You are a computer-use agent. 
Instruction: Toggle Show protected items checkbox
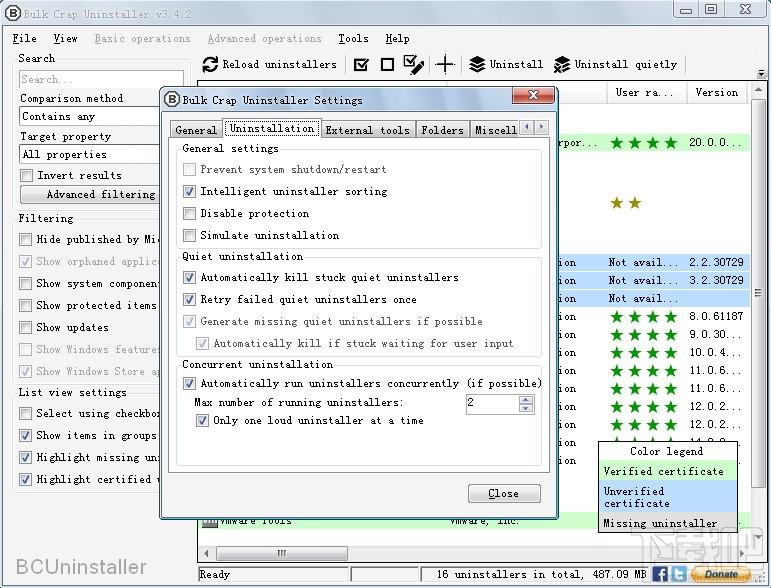[26, 305]
